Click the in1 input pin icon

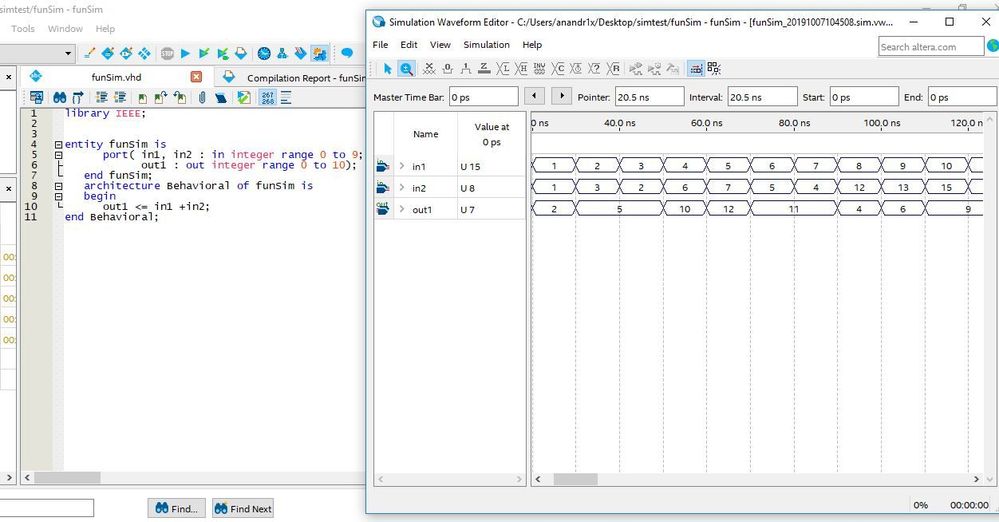click(383, 166)
